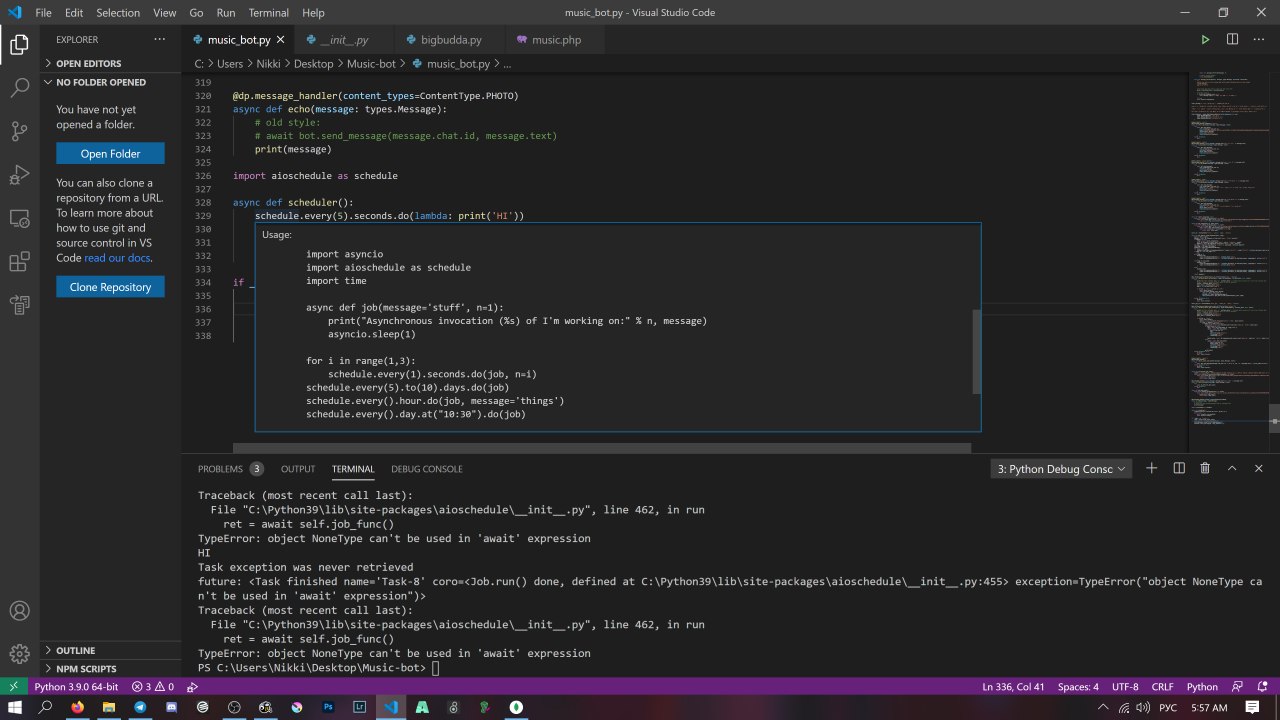
Task: Open the Explorer view in activity bar
Action: pyautogui.click(x=19, y=45)
